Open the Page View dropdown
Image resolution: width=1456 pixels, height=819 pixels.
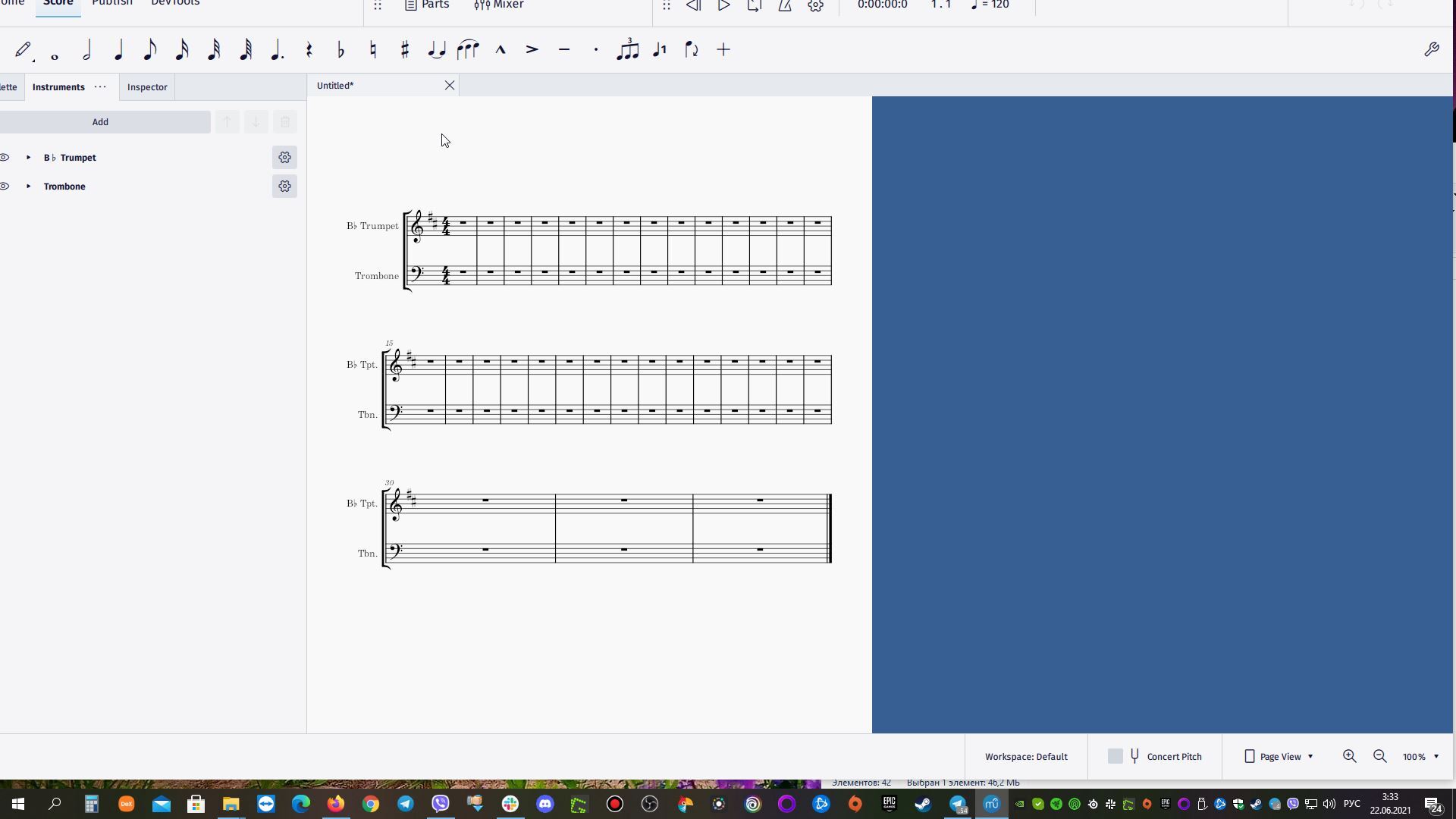1280,756
